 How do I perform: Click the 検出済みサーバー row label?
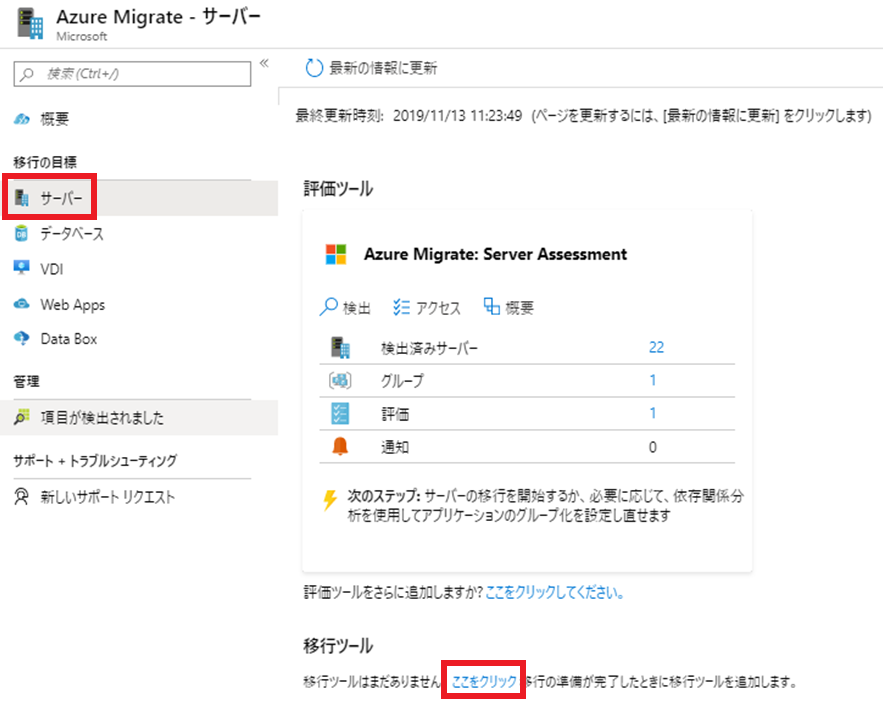point(429,348)
